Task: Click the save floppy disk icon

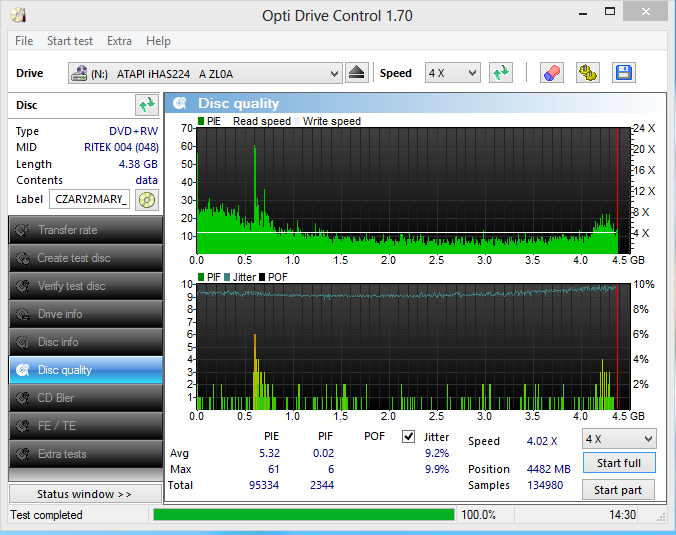Action: point(624,73)
